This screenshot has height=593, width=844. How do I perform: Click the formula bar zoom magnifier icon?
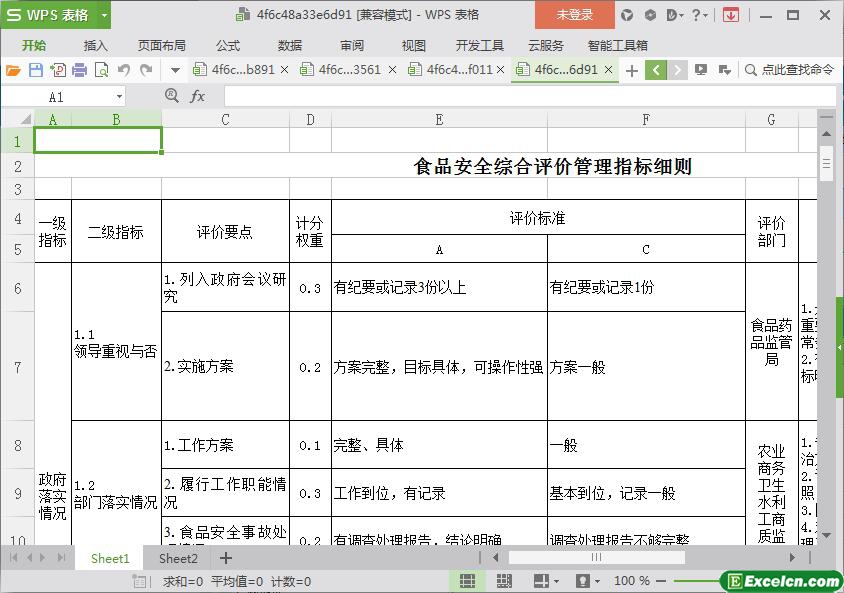coord(171,96)
